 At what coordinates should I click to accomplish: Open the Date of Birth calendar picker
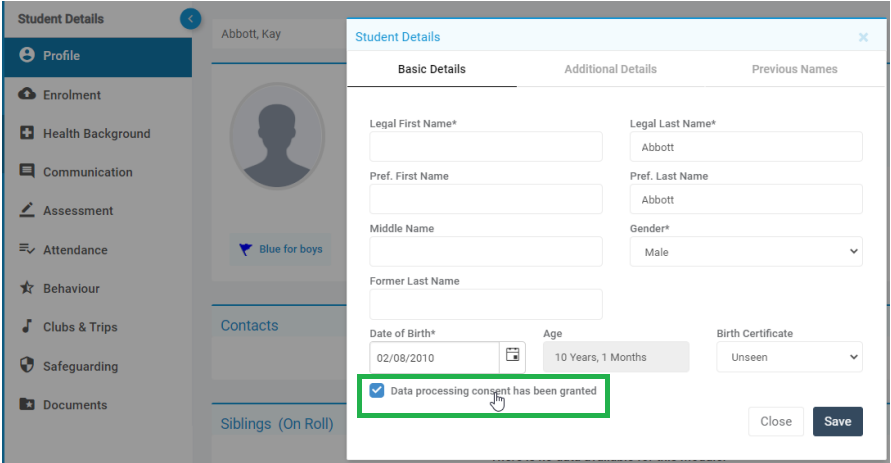coord(513,354)
